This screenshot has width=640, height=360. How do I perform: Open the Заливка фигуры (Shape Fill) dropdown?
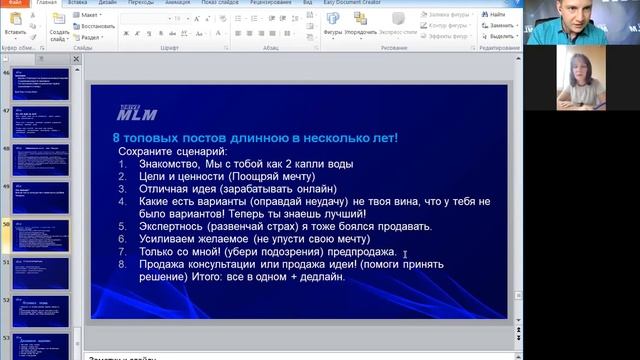tap(447, 14)
